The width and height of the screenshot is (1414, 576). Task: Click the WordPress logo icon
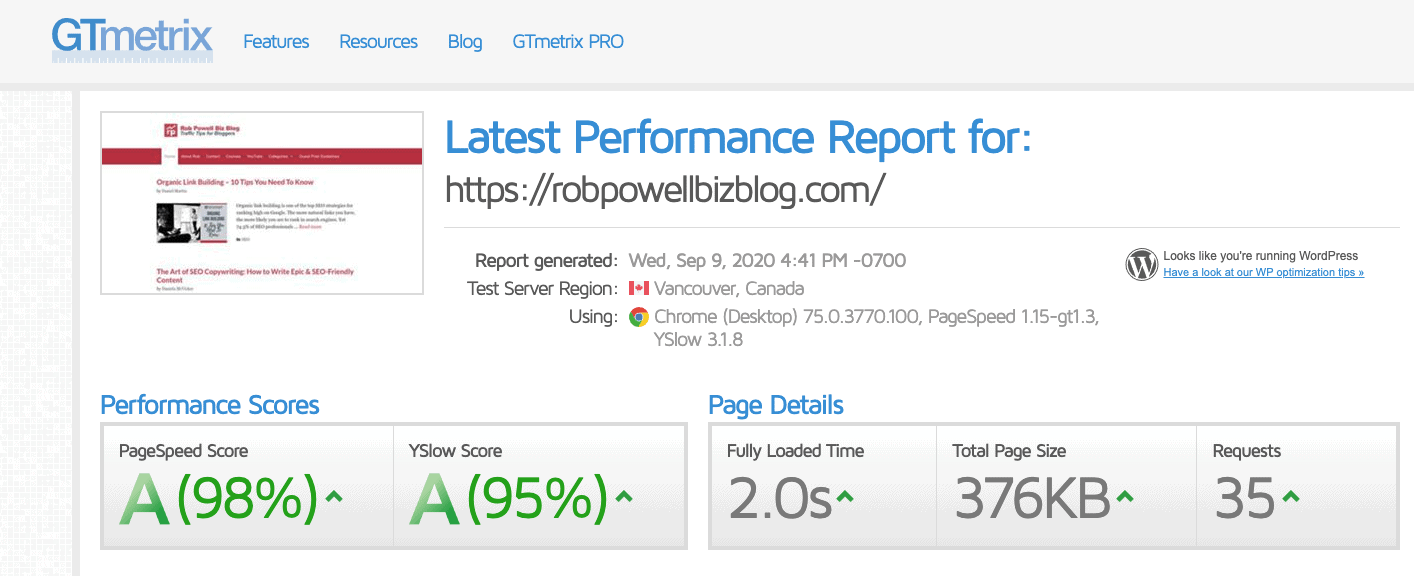tap(1140, 264)
